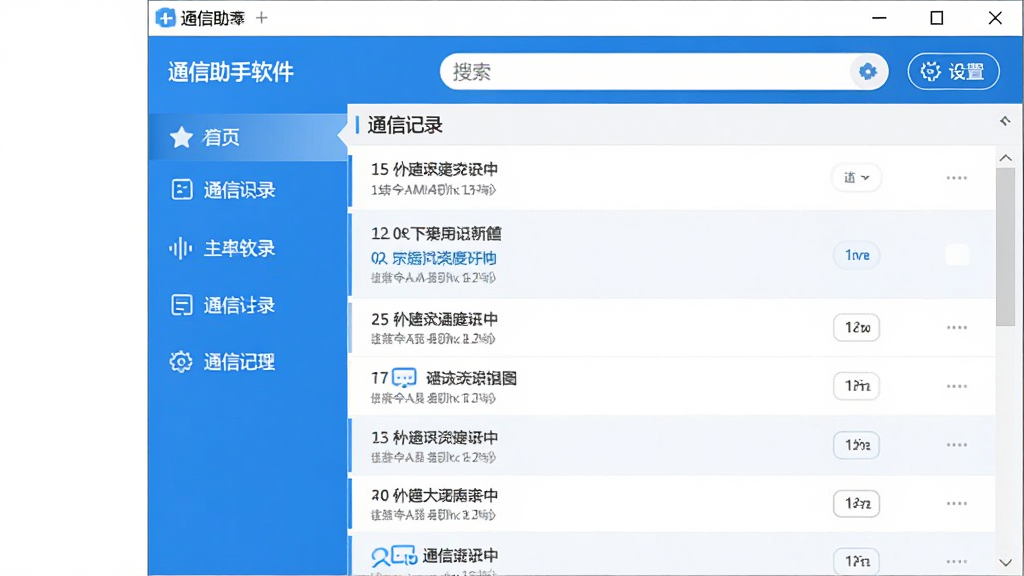The image size is (1024, 576).
Task: Click the badge button on row starting 25
Action: pos(856,327)
